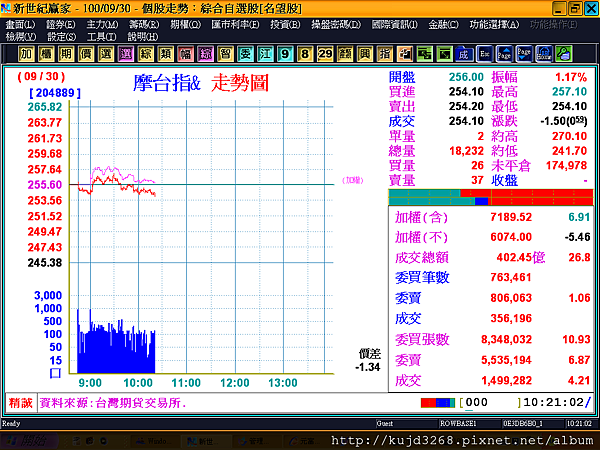Open the 金融(C) menu
600x450 pixels.
click(443, 24)
